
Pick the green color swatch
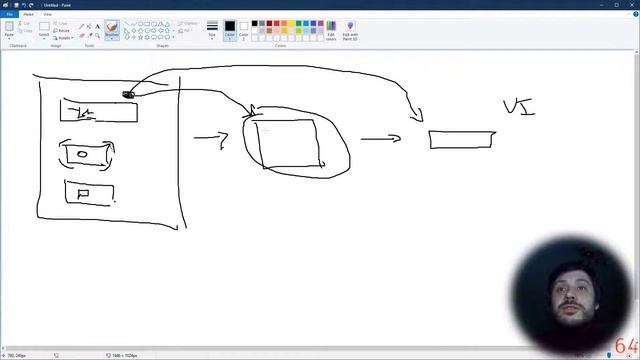coord(299,23)
